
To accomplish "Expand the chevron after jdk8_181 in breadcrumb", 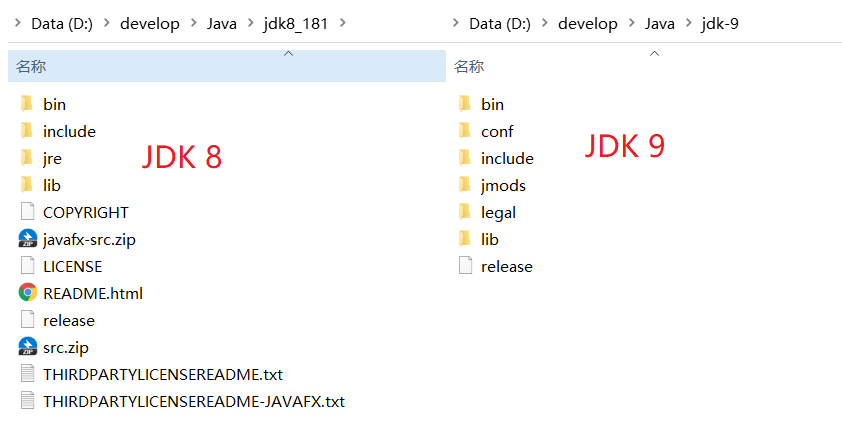I will (x=343, y=23).
